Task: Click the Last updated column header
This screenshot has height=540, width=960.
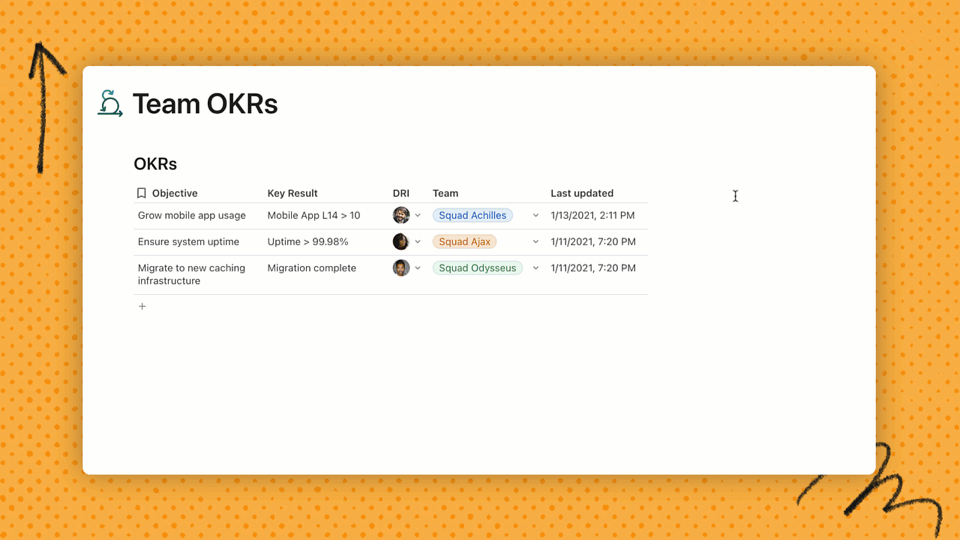Action: pos(582,193)
